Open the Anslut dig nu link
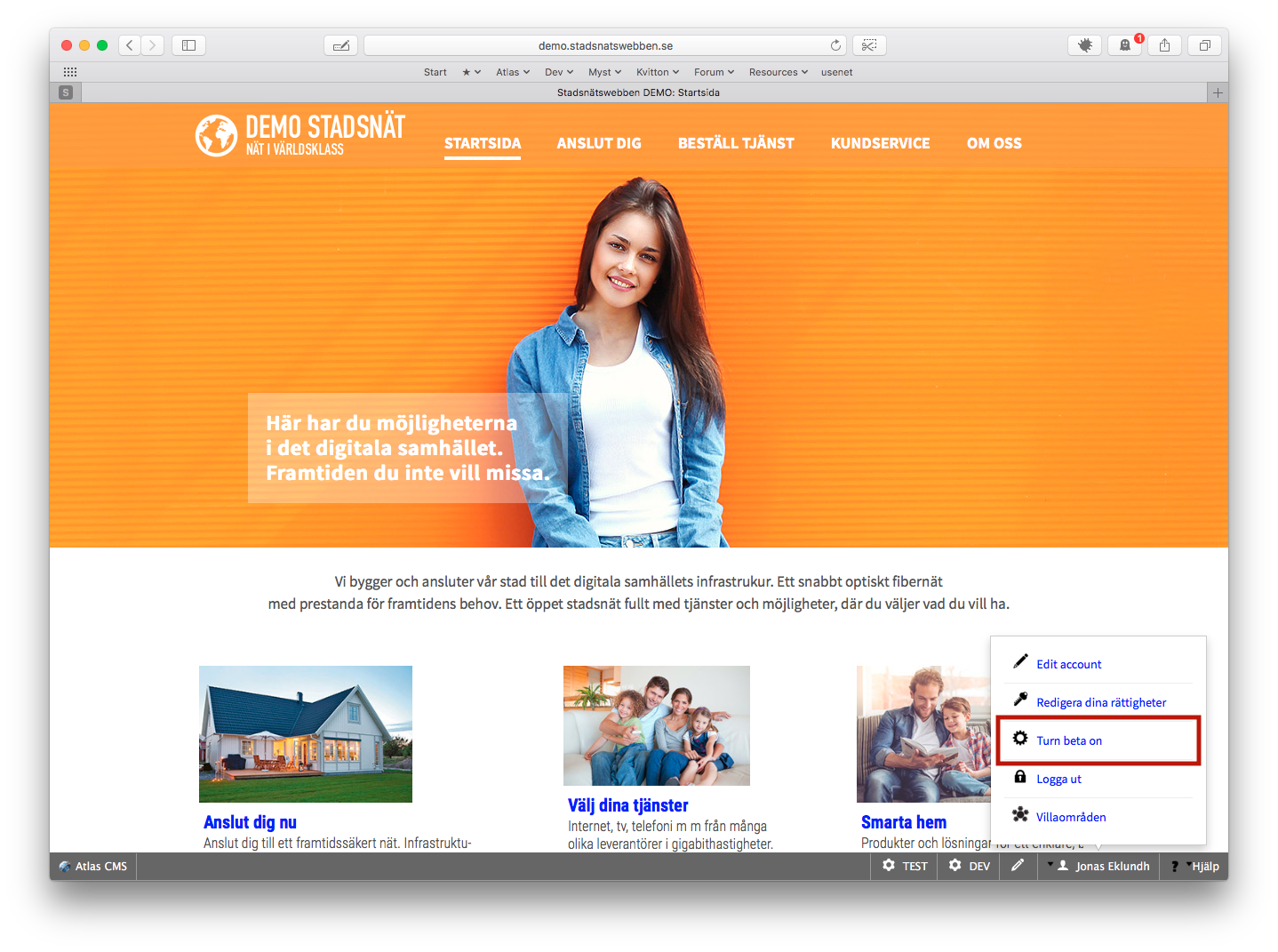This screenshot has height=952, width=1278. 250,822
